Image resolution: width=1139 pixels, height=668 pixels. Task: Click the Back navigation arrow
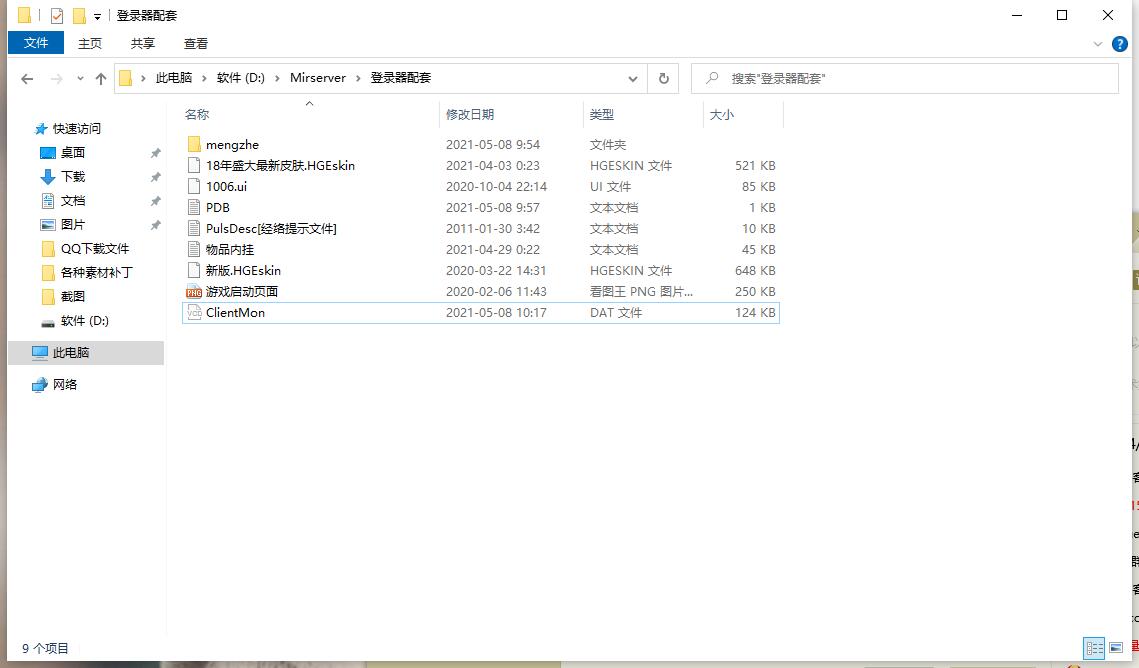pyautogui.click(x=27, y=78)
